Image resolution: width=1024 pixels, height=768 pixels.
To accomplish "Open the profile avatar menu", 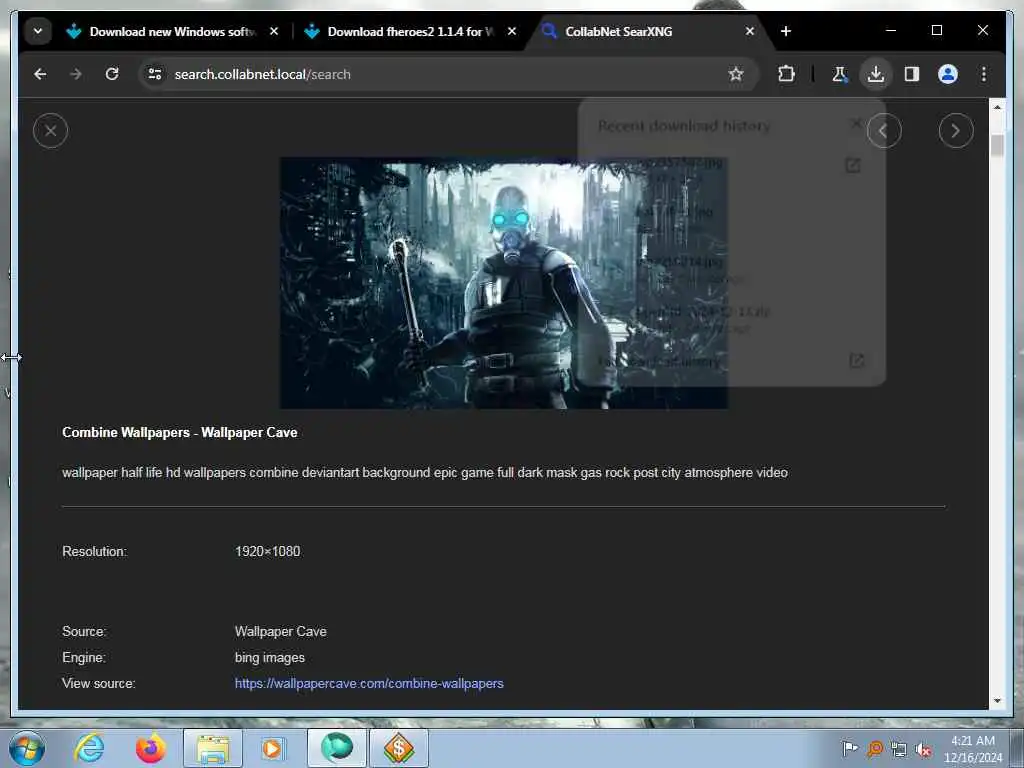I will (948, 74).
